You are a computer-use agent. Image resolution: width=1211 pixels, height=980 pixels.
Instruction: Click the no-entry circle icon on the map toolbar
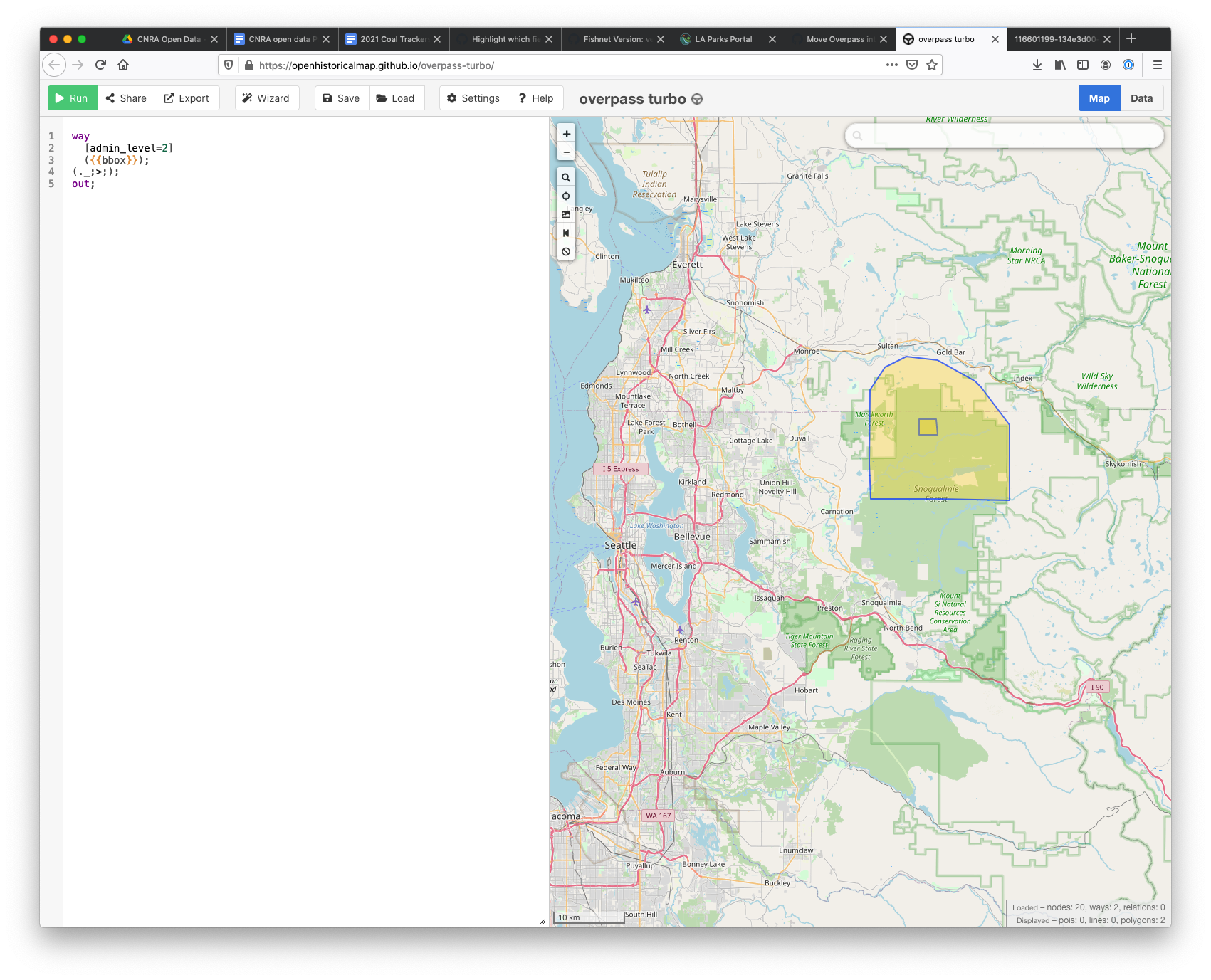pyautogui.click(x=566, y=251)
